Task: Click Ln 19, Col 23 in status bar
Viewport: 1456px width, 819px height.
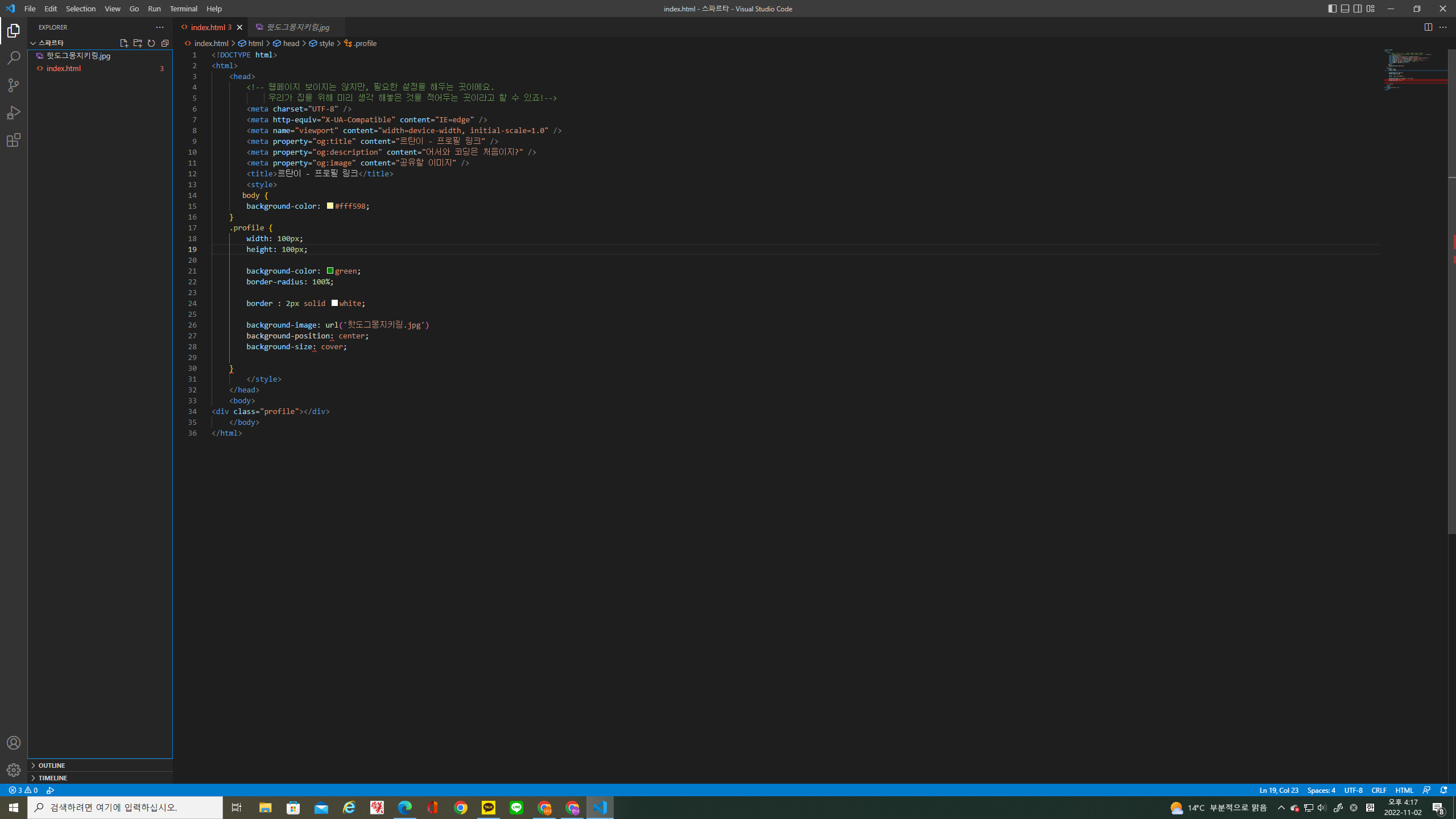Action: 1279,790
